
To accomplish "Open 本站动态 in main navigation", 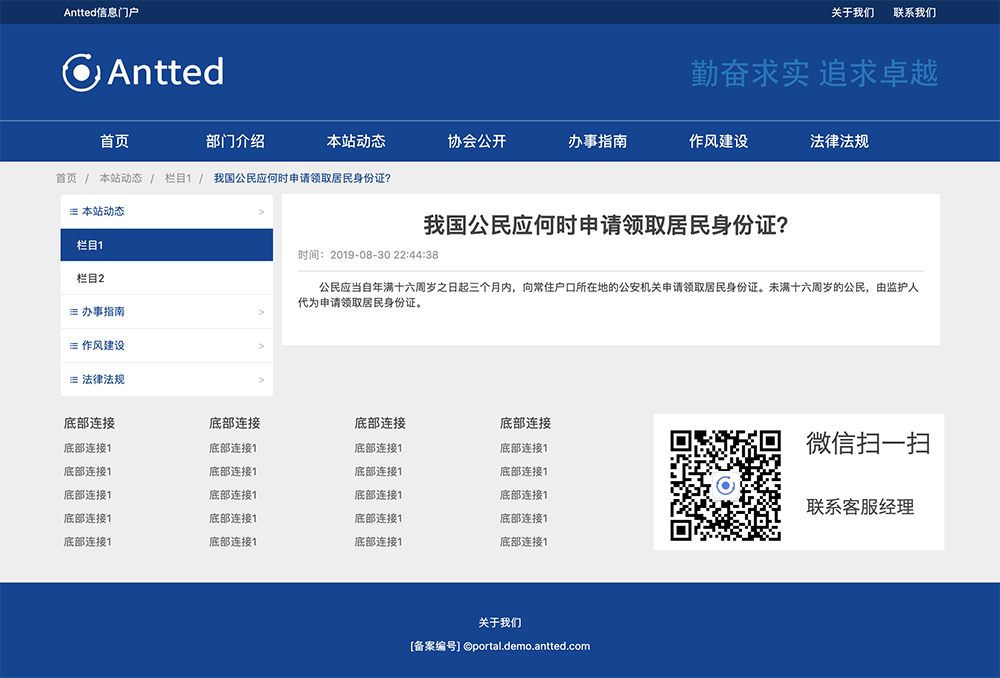I will (356, 141).
